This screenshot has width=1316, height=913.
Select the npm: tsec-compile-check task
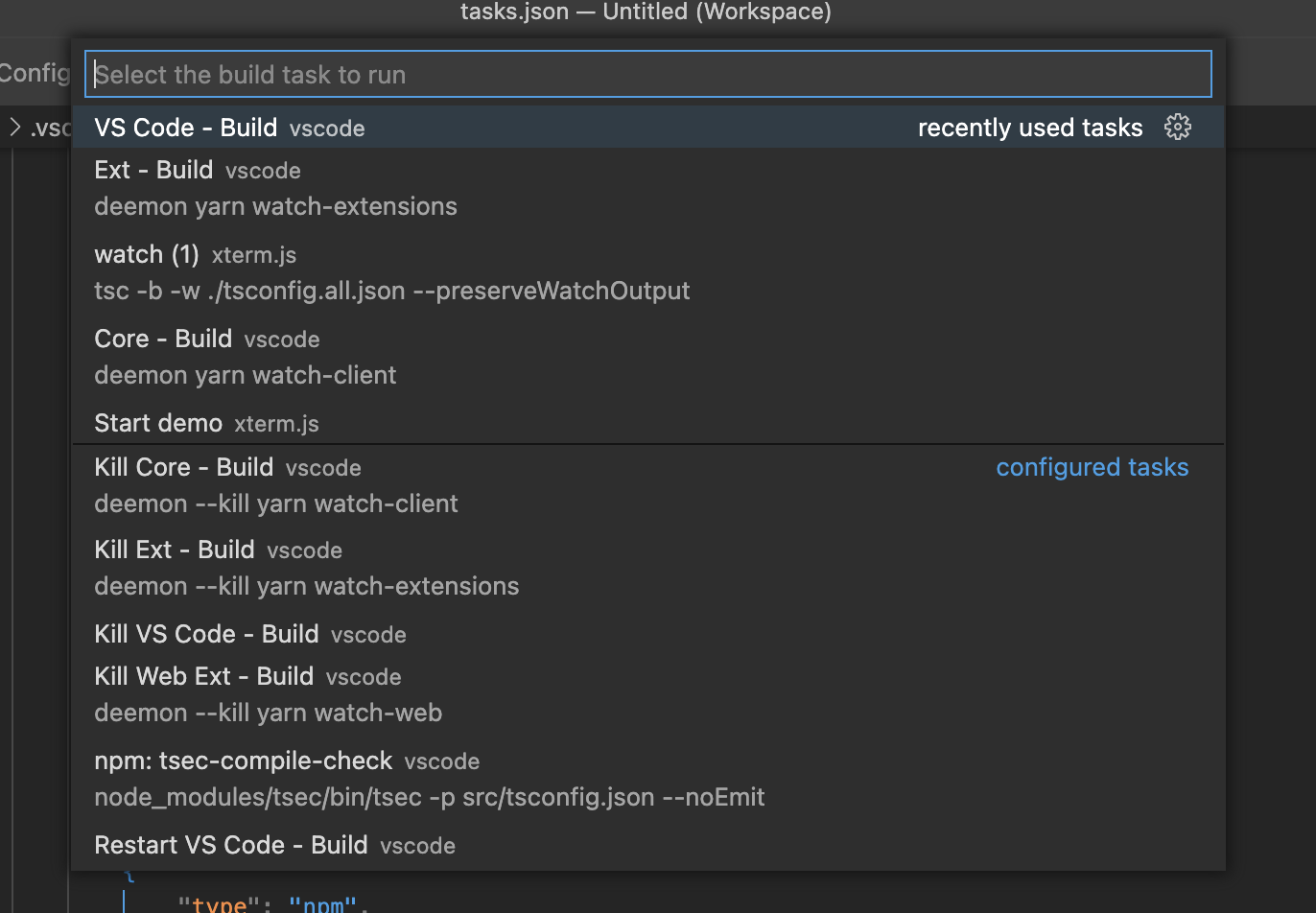coord(243,760)
